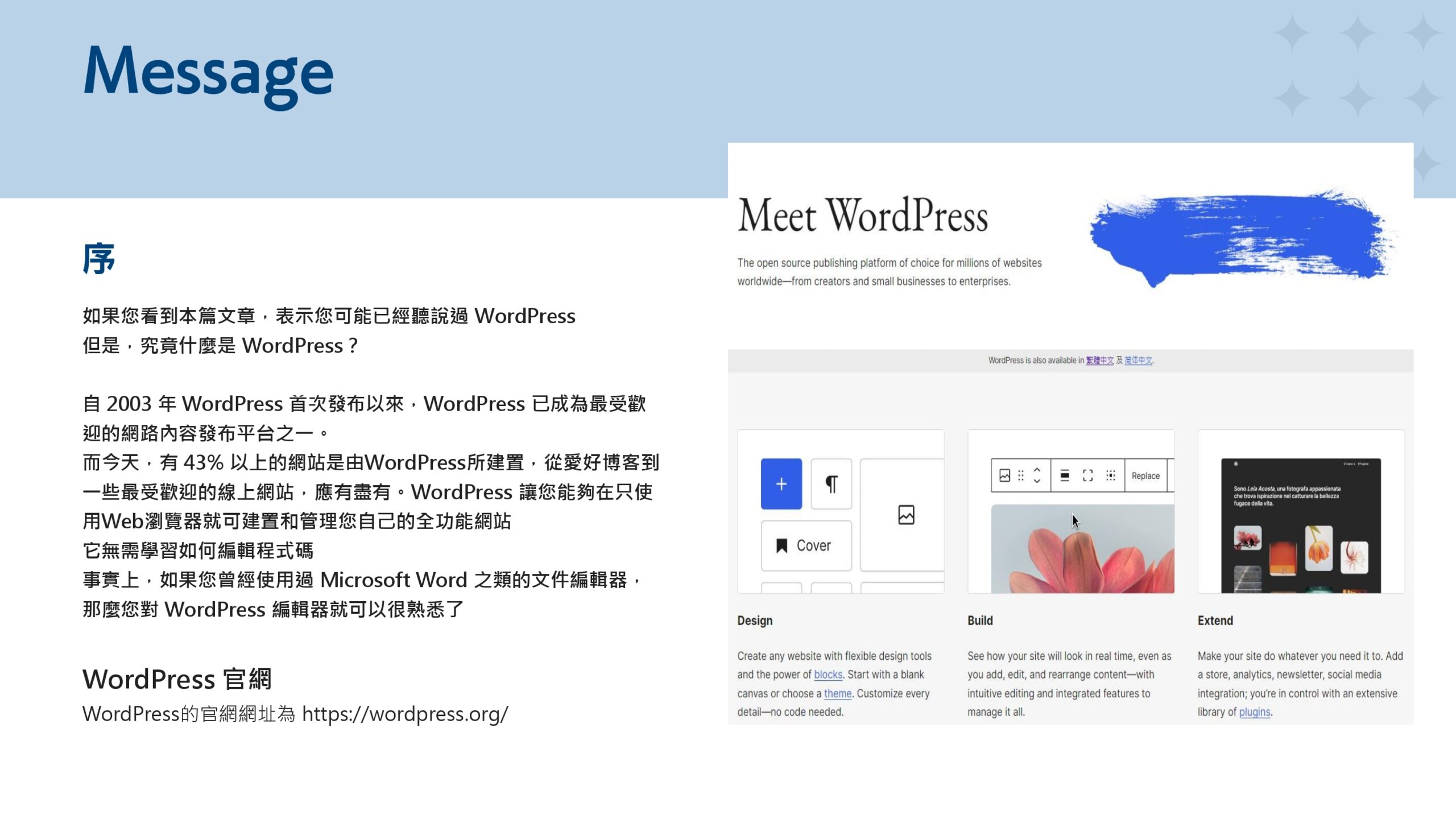Click 'The open source publishing platform' tagline

click(890, 272)
